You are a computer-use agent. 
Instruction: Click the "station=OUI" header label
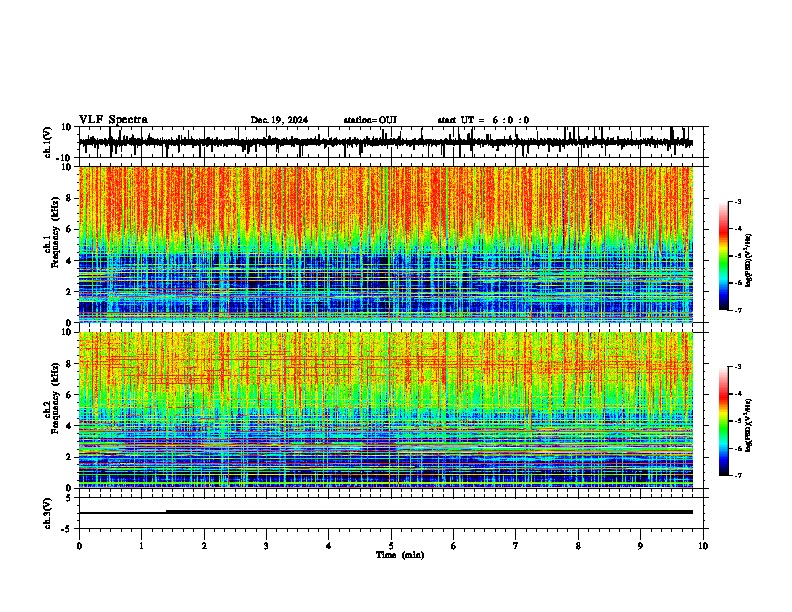point(370,120)
